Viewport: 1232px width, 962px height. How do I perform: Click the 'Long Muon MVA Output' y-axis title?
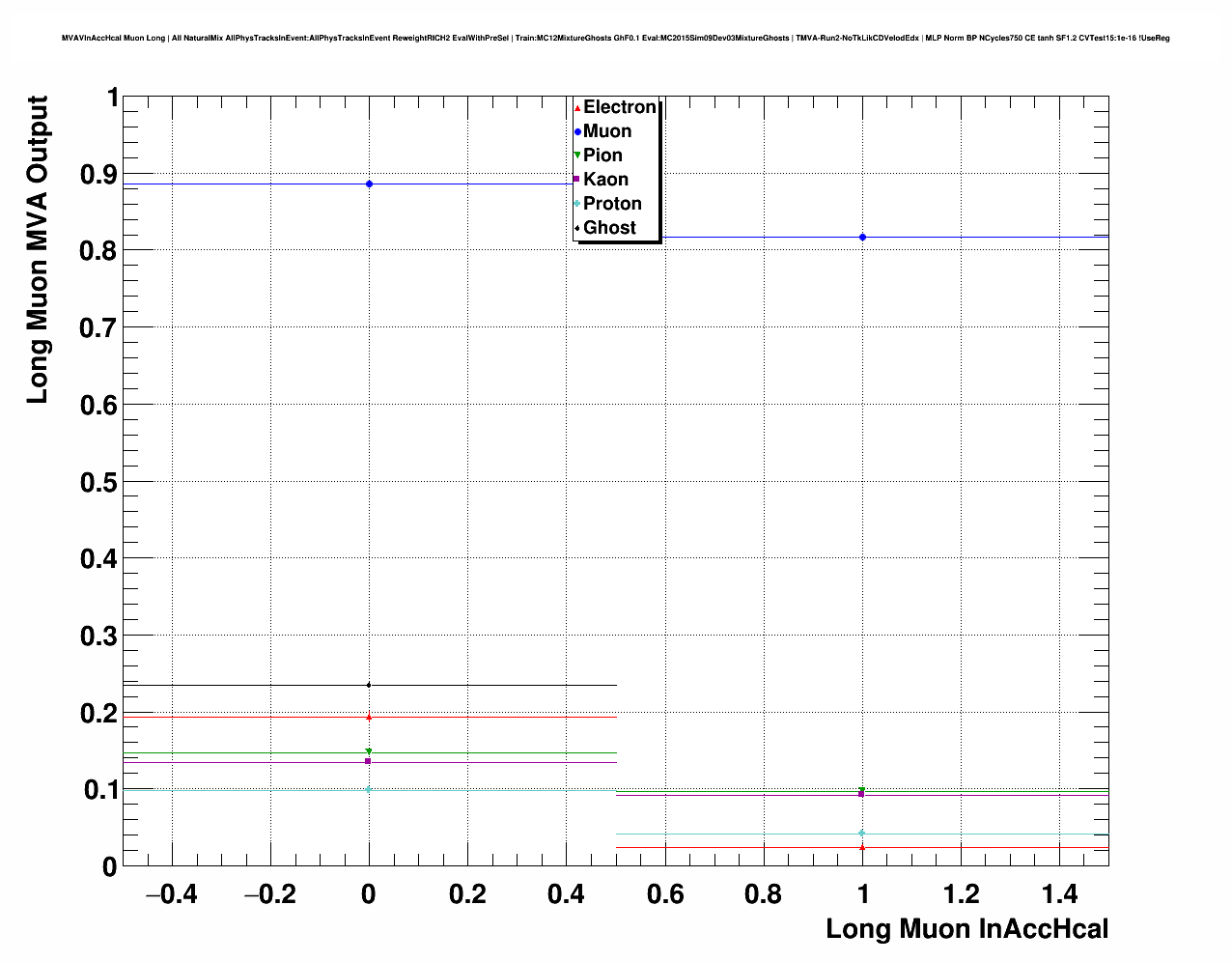[38, 249]
